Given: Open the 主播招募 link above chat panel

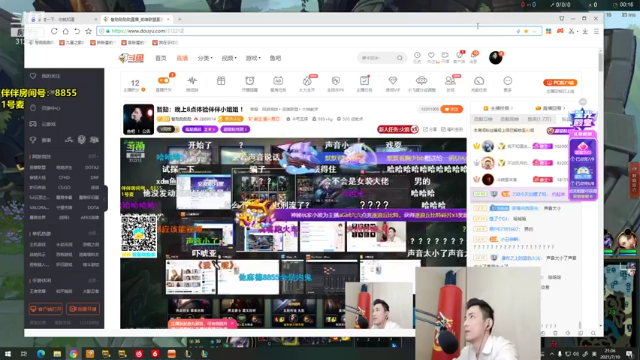Looking at the screenshot, I should pos(498,108).
